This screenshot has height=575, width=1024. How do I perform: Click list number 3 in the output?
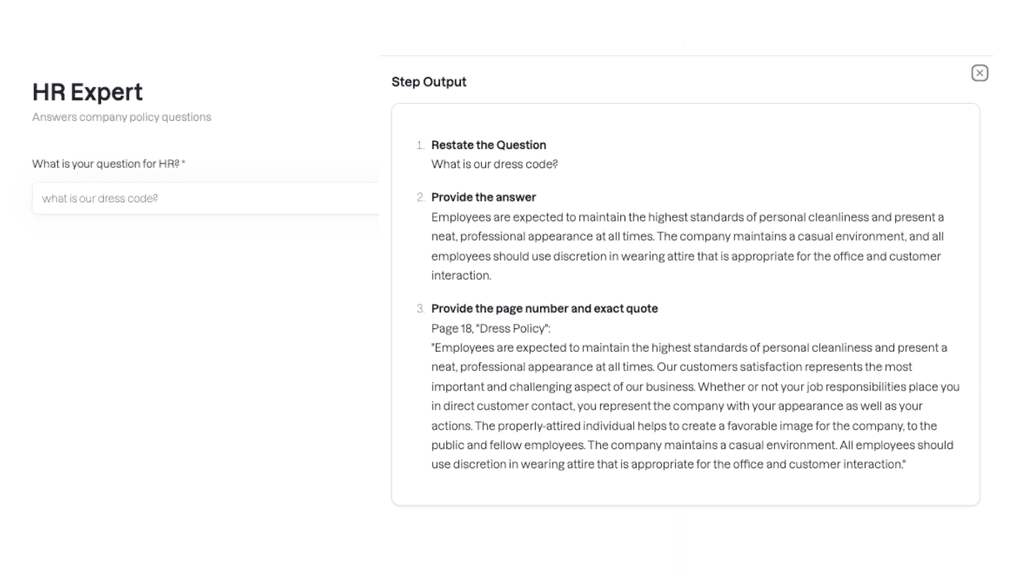coord(420,308)
